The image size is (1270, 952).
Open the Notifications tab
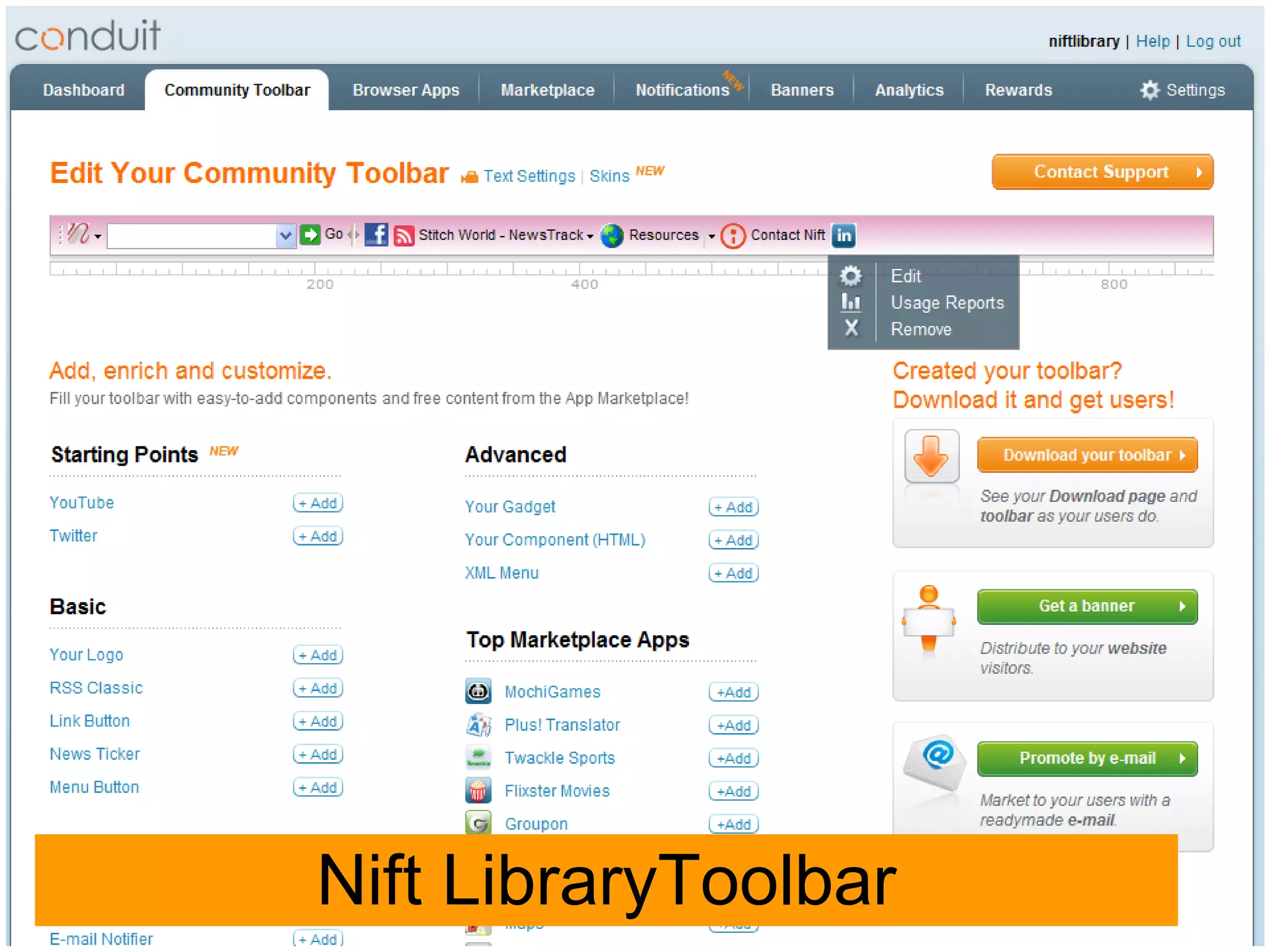(683, 90)
